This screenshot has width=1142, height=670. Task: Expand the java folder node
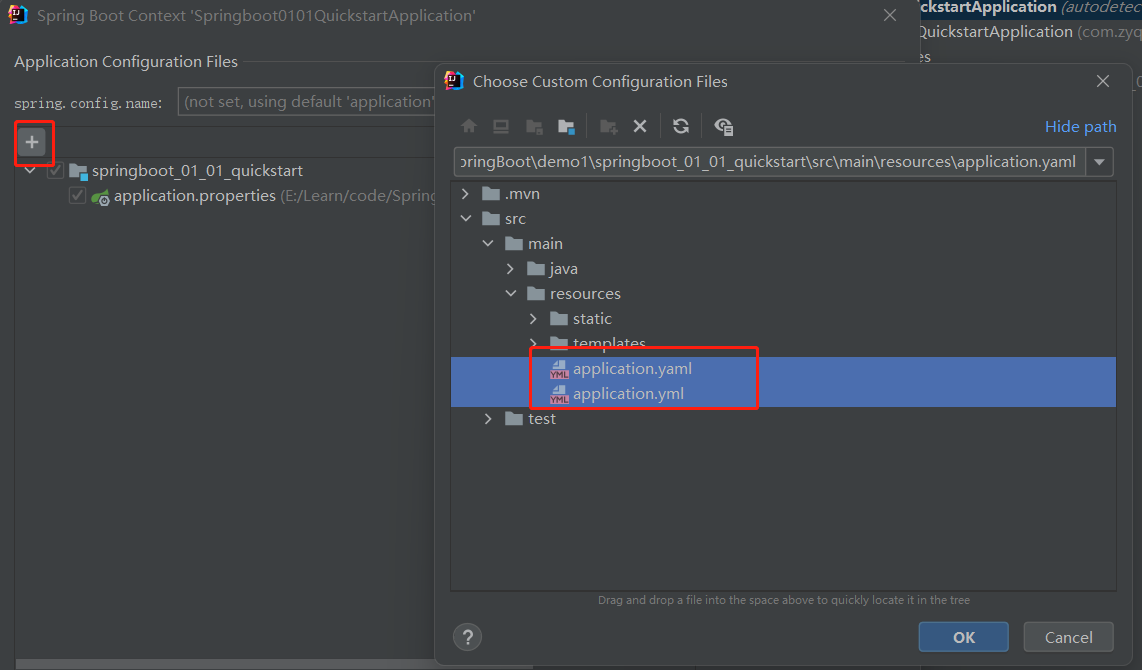coord(511,269)
